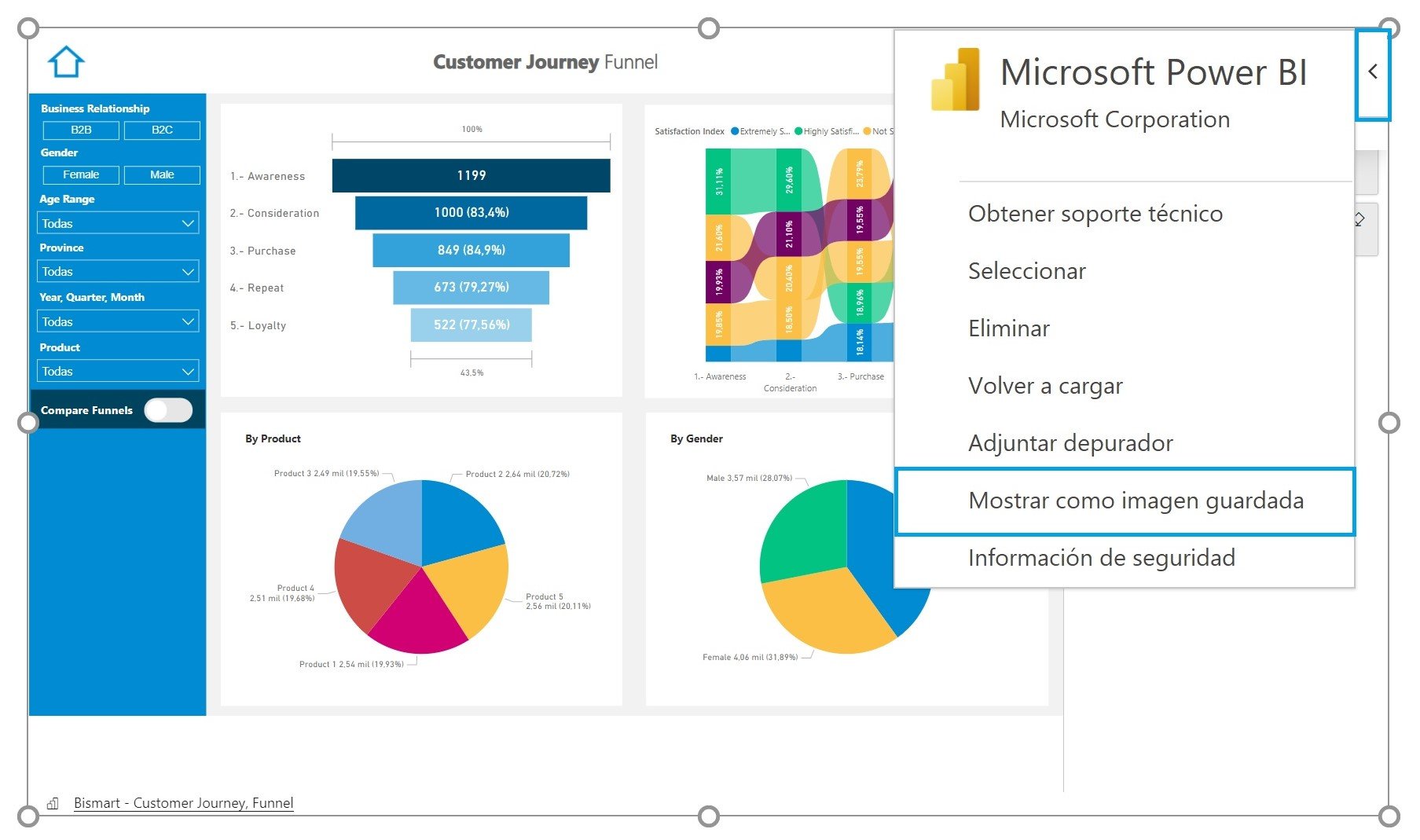Screen dimensions: 1420x840
Task: Select the Year, Quarter, Month filter field
Action: point(118,321)
